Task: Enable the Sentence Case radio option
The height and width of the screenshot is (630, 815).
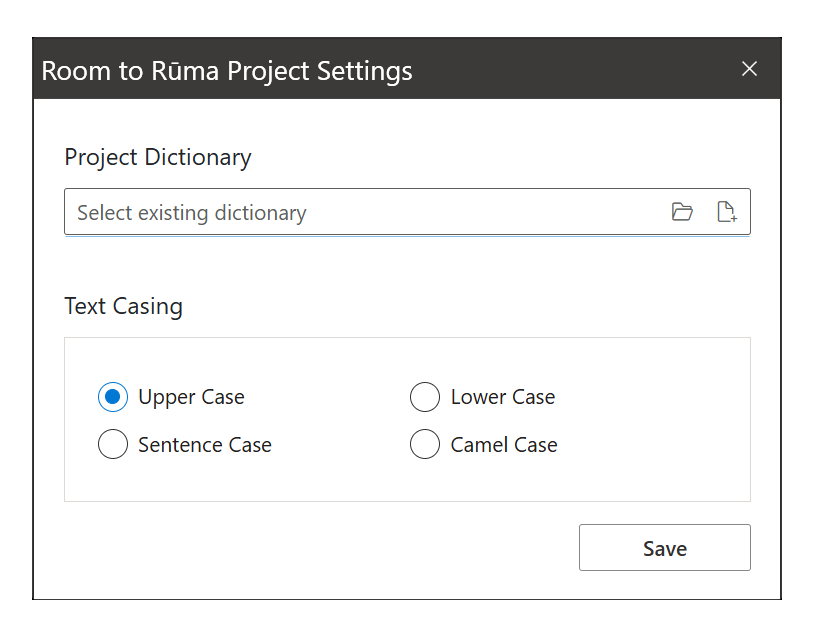Action: 113,445
